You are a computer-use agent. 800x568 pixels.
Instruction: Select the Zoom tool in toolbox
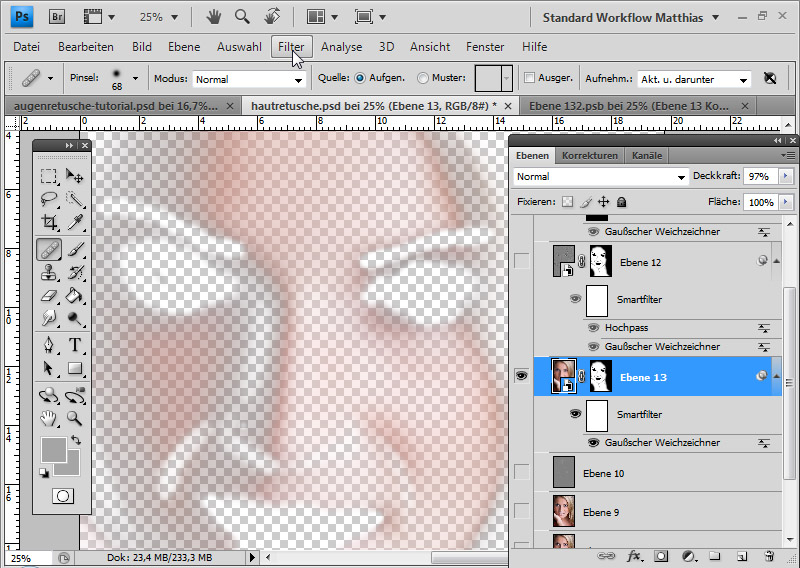[x=74, y=418]
